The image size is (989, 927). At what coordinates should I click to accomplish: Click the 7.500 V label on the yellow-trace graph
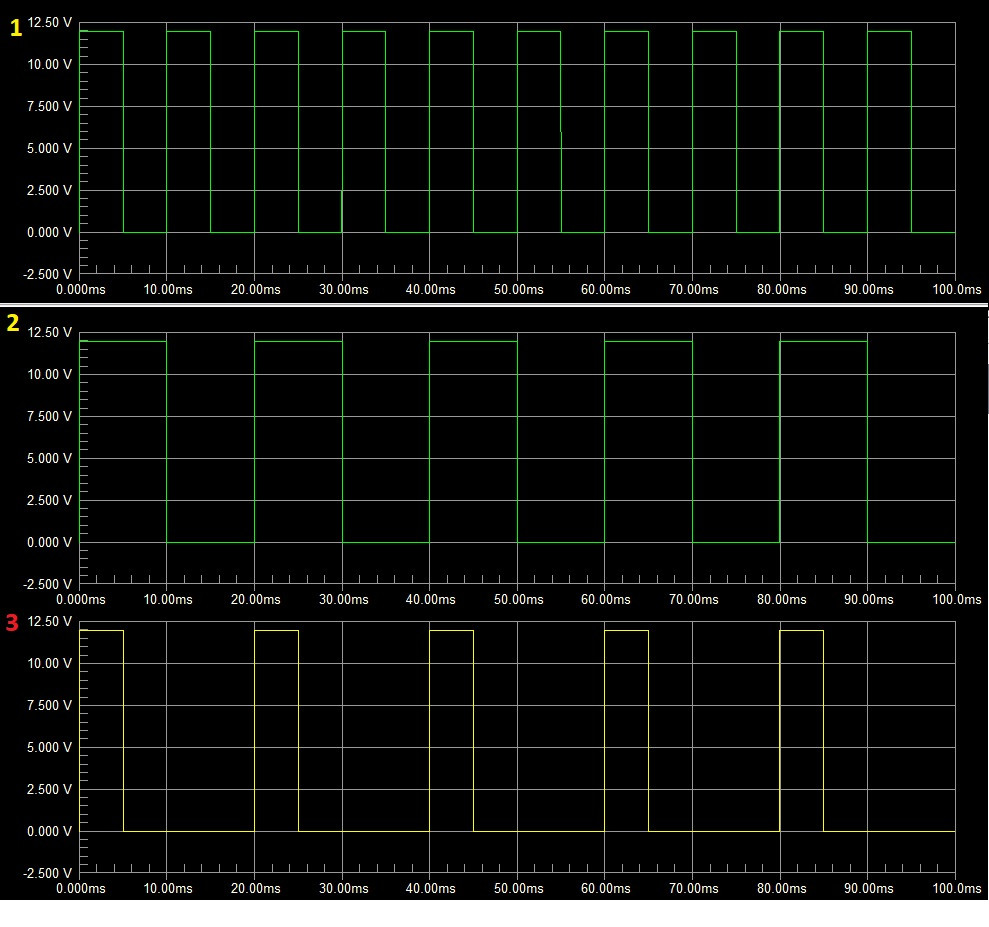pos(49,706)
